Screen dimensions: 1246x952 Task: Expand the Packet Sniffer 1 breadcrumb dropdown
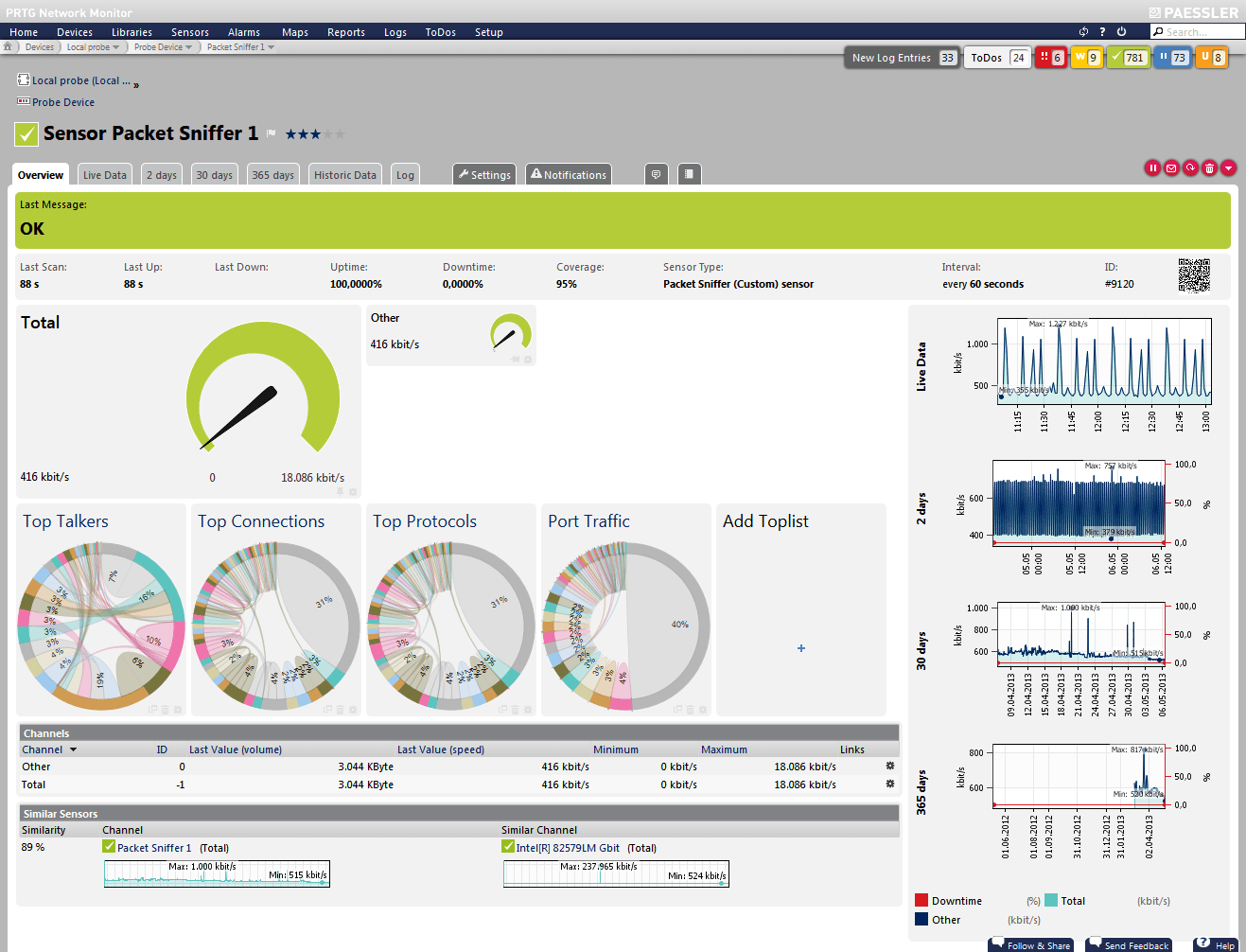pyautogui.click(x=271, y=47)
